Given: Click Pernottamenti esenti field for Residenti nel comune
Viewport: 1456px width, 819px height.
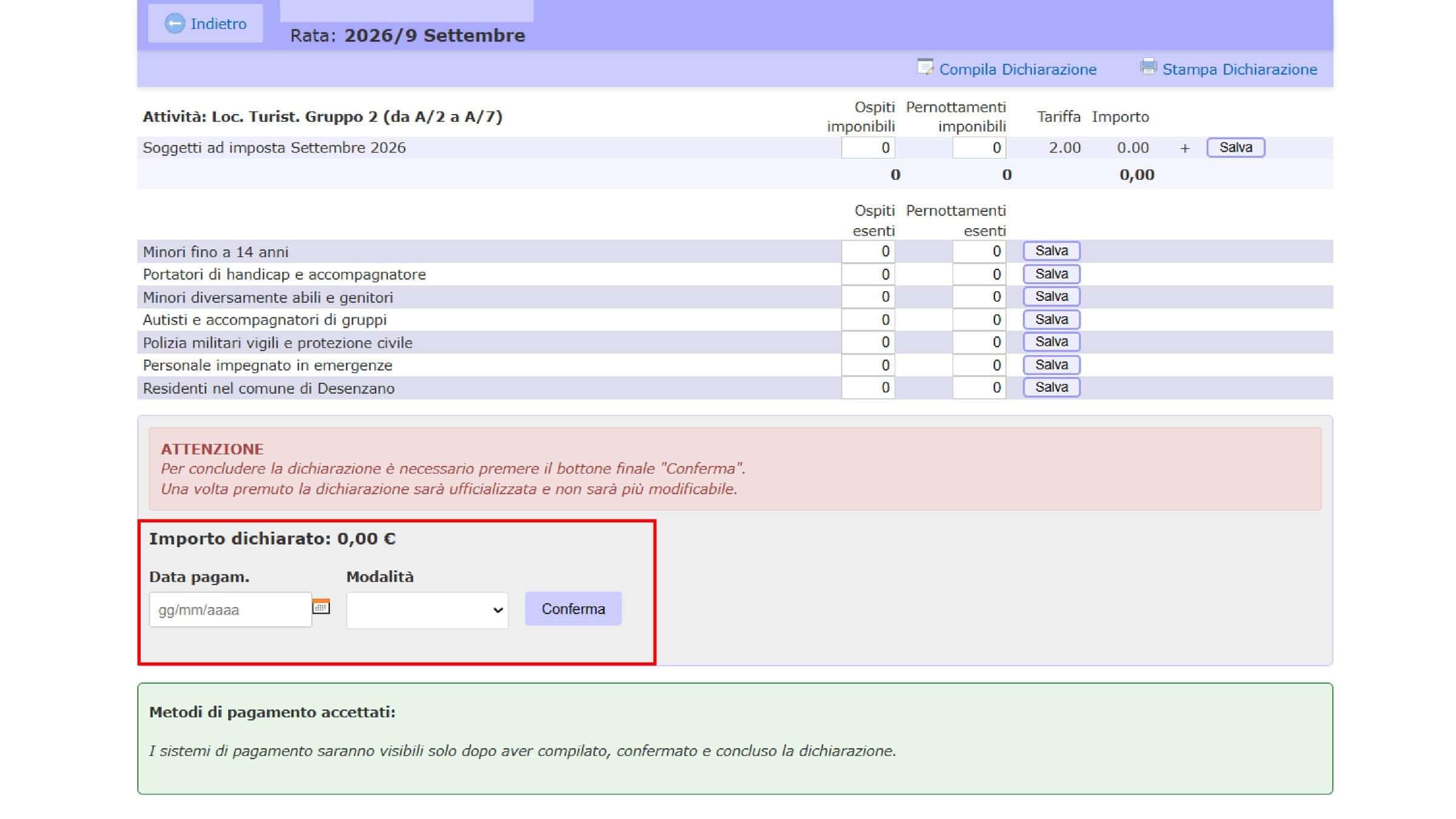Looking at the screenshot, I should pos(979,388).
